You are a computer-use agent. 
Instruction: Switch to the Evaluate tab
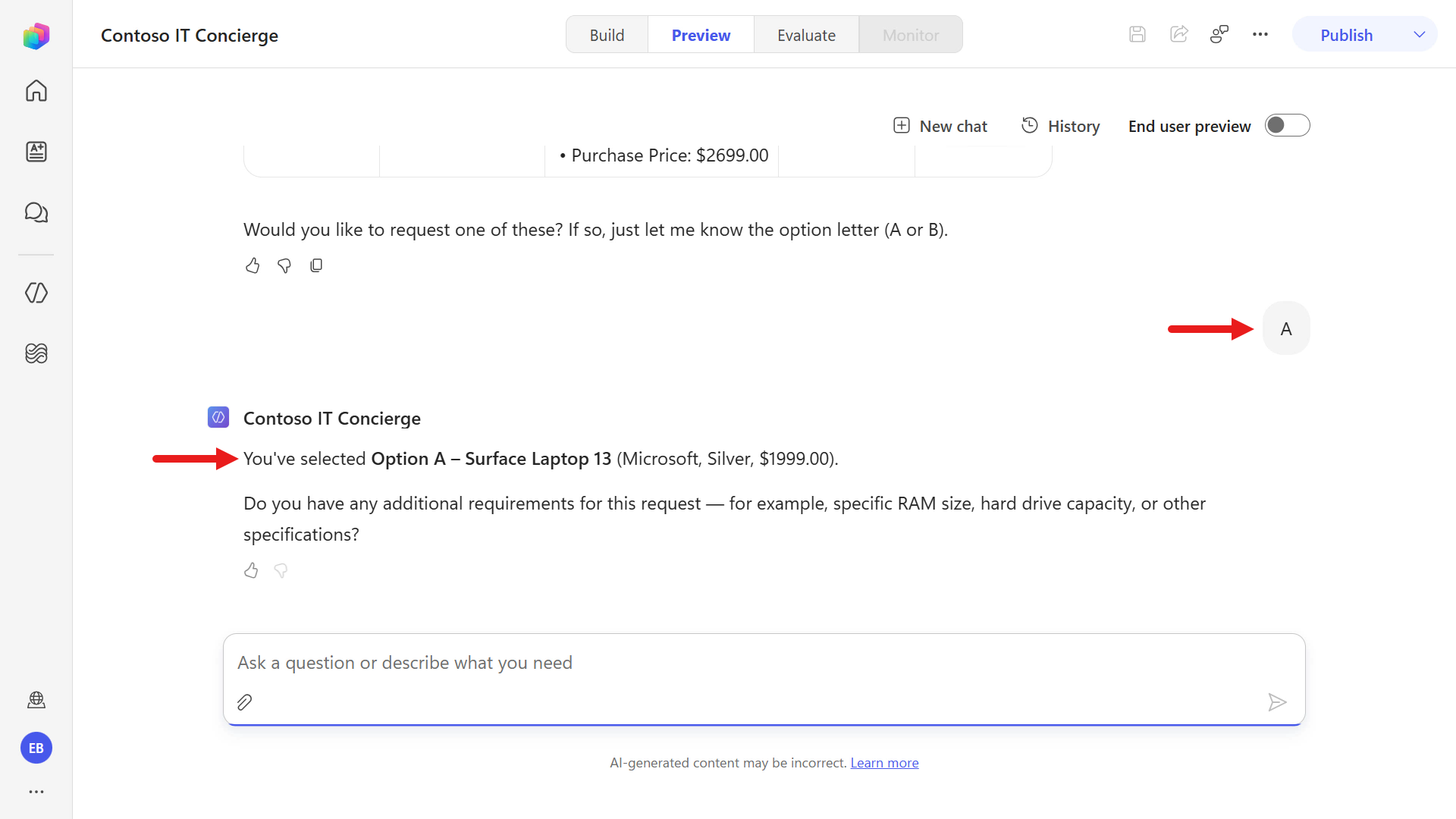tap(806, 35)
